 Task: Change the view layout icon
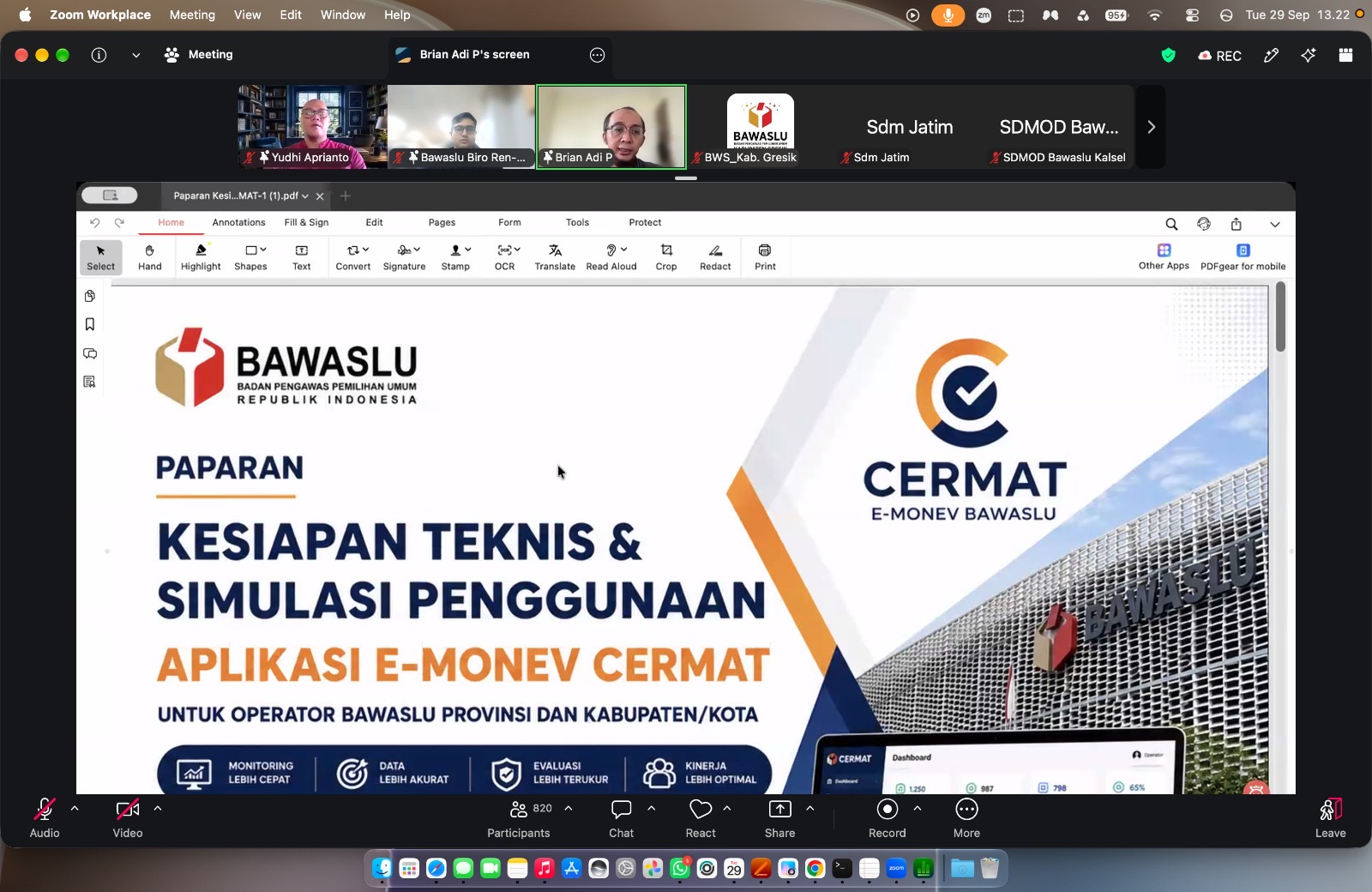click(x=1345, y=55)
